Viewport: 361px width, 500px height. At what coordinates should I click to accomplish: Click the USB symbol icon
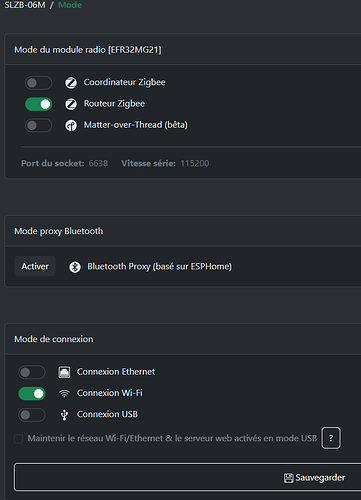coord(64,415)
